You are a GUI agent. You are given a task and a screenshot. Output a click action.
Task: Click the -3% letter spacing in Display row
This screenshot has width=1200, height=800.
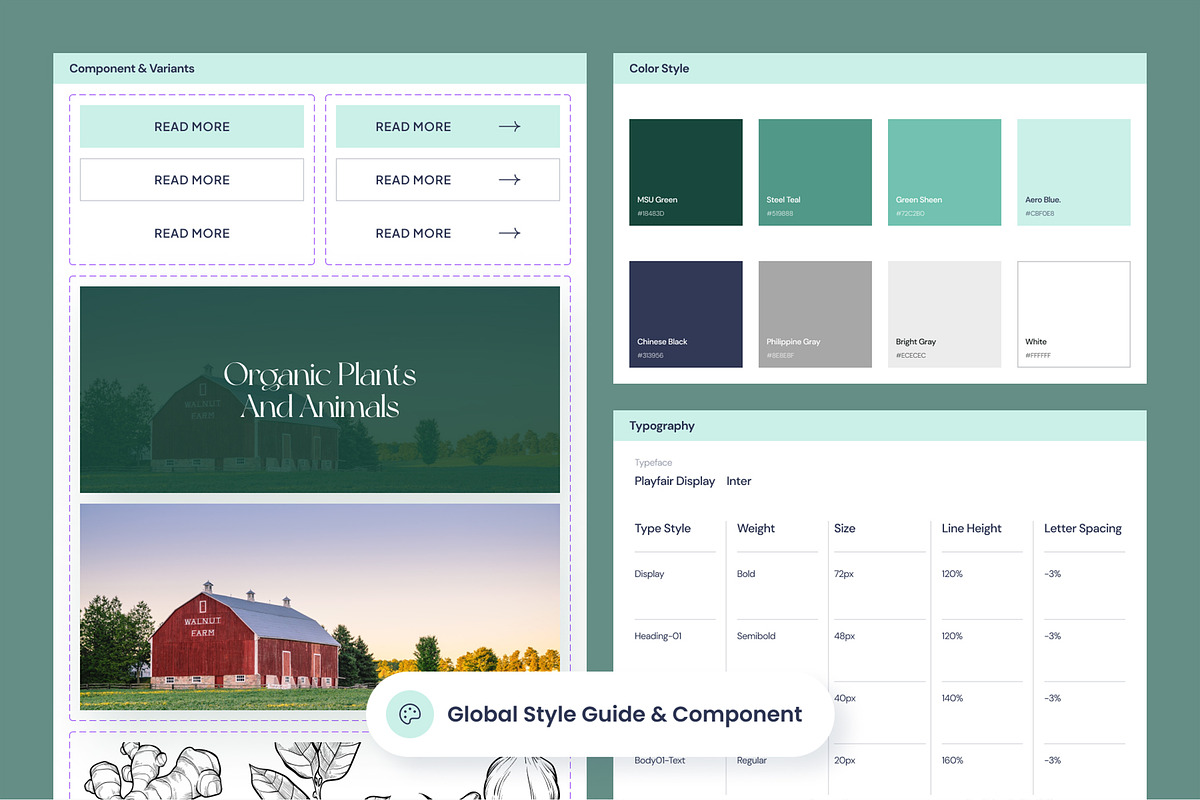(x=1052, y=574)
